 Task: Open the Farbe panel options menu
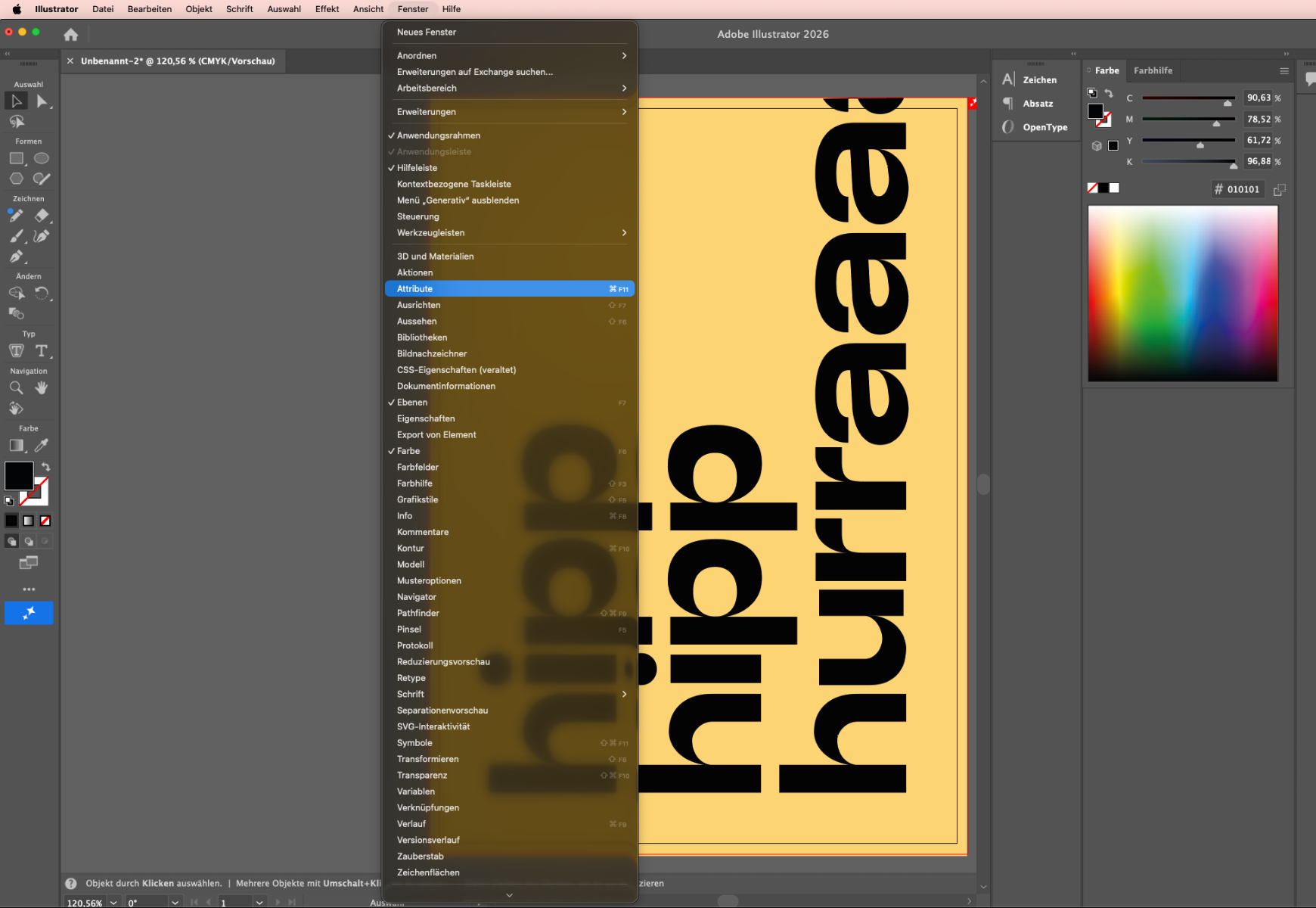[x=1284, y=70]
